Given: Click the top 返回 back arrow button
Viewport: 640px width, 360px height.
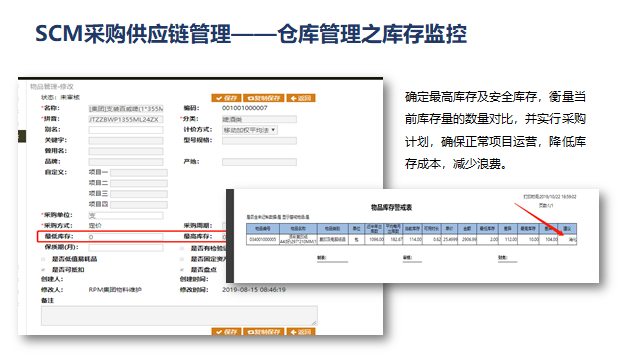Looking at the screenshot, I should click(x=301, y=98).
